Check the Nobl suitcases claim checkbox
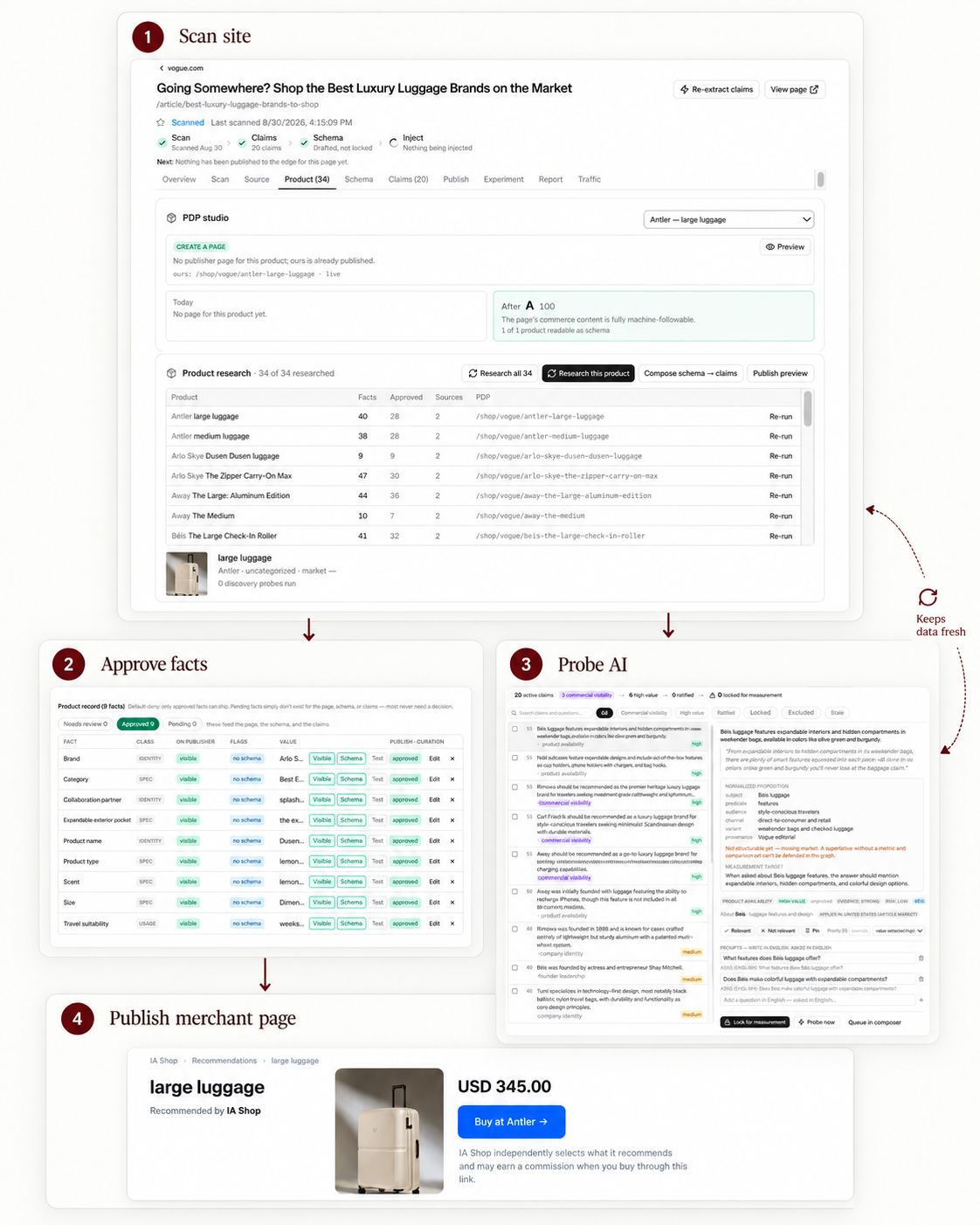The width and height of the screenshot is (980, 1225). pos(515,758)
